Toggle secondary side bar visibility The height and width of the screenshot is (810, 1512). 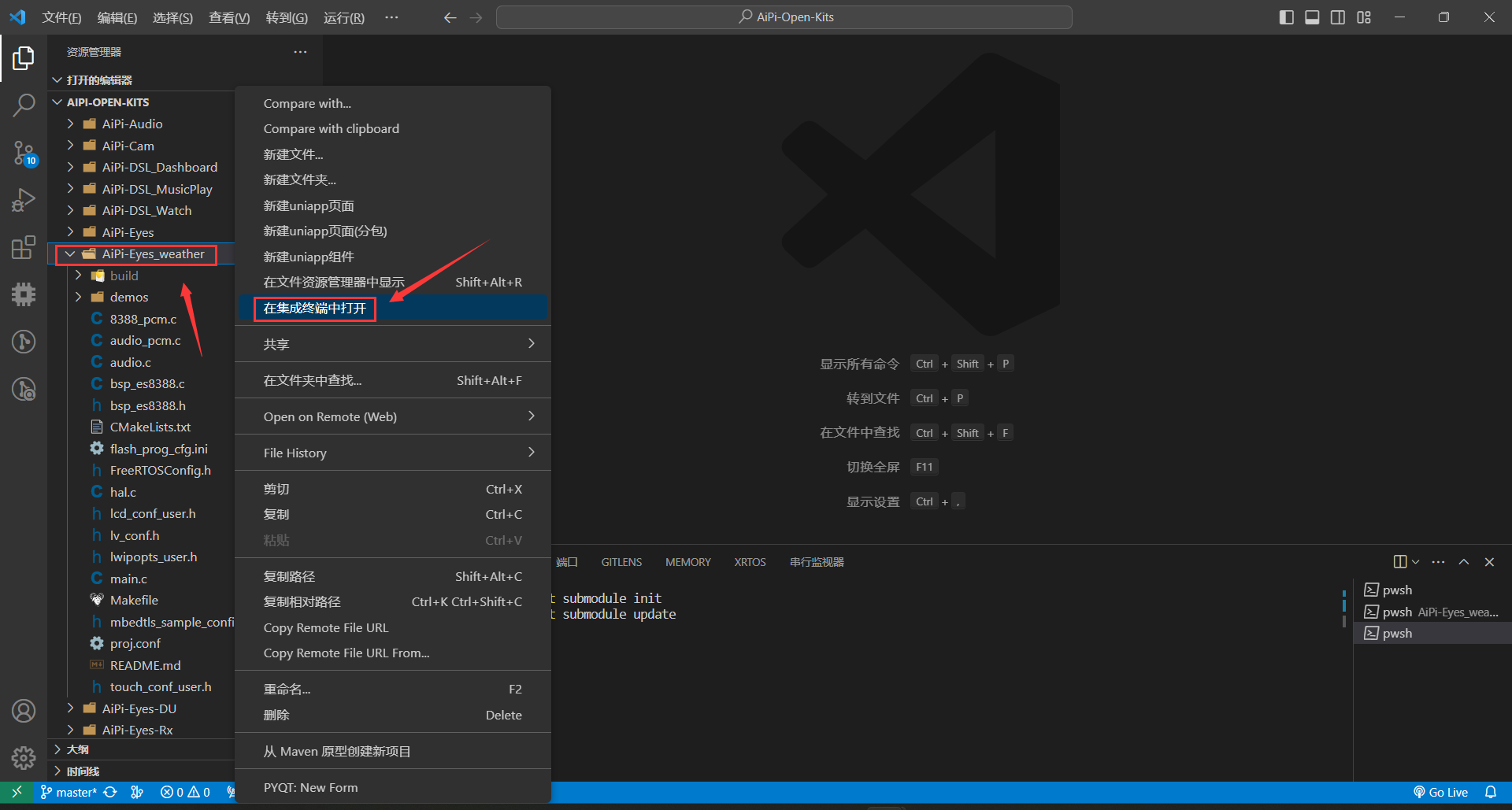(x=1338, y=17)
